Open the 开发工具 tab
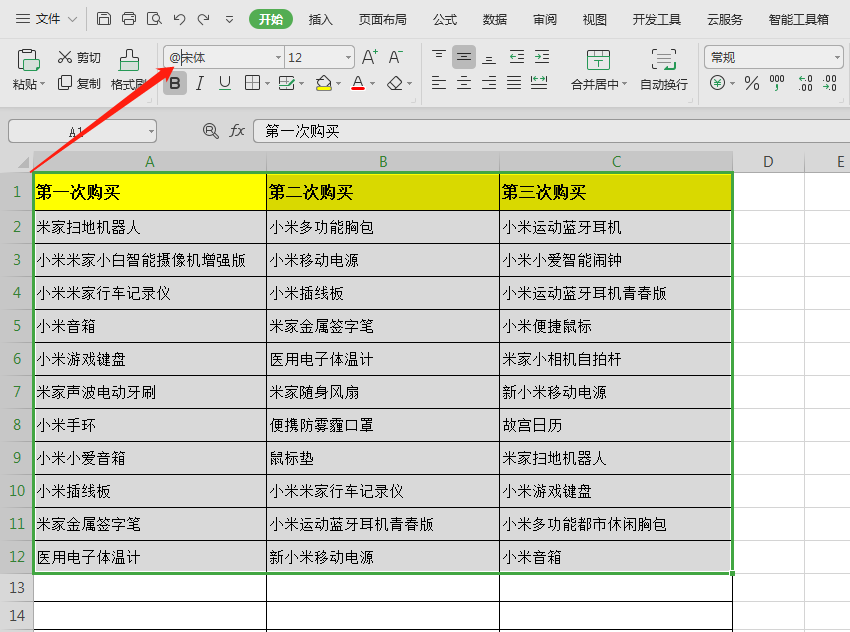850x632 pixels. tap(656, 20)
